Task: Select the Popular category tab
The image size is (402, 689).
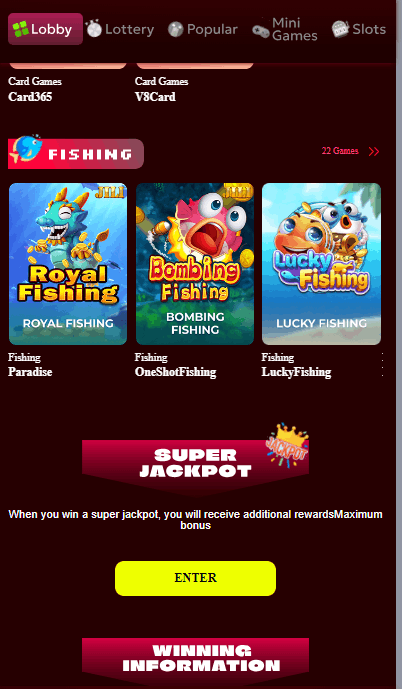Action: coord(203,29)
